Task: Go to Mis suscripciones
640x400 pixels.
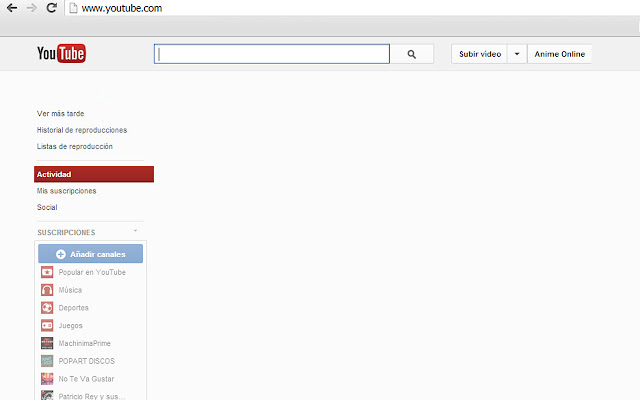Action: tap(67, 191)
